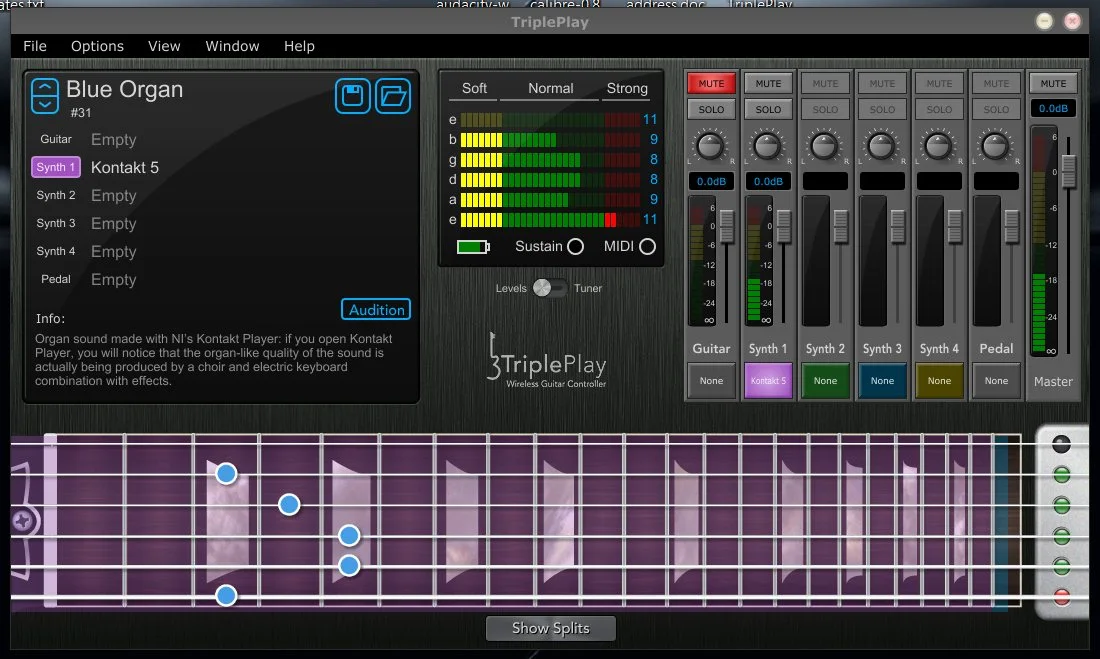Click the dark top string indicator light

(1061, 444)
